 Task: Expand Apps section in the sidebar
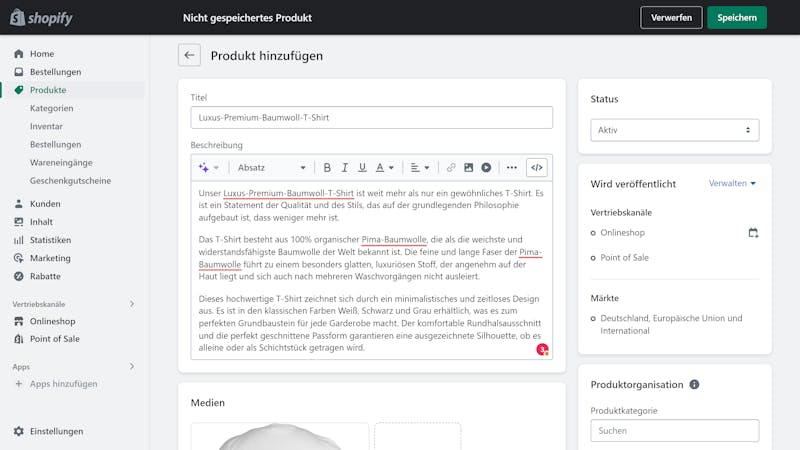pyautogui.click(x=132, y=366)
